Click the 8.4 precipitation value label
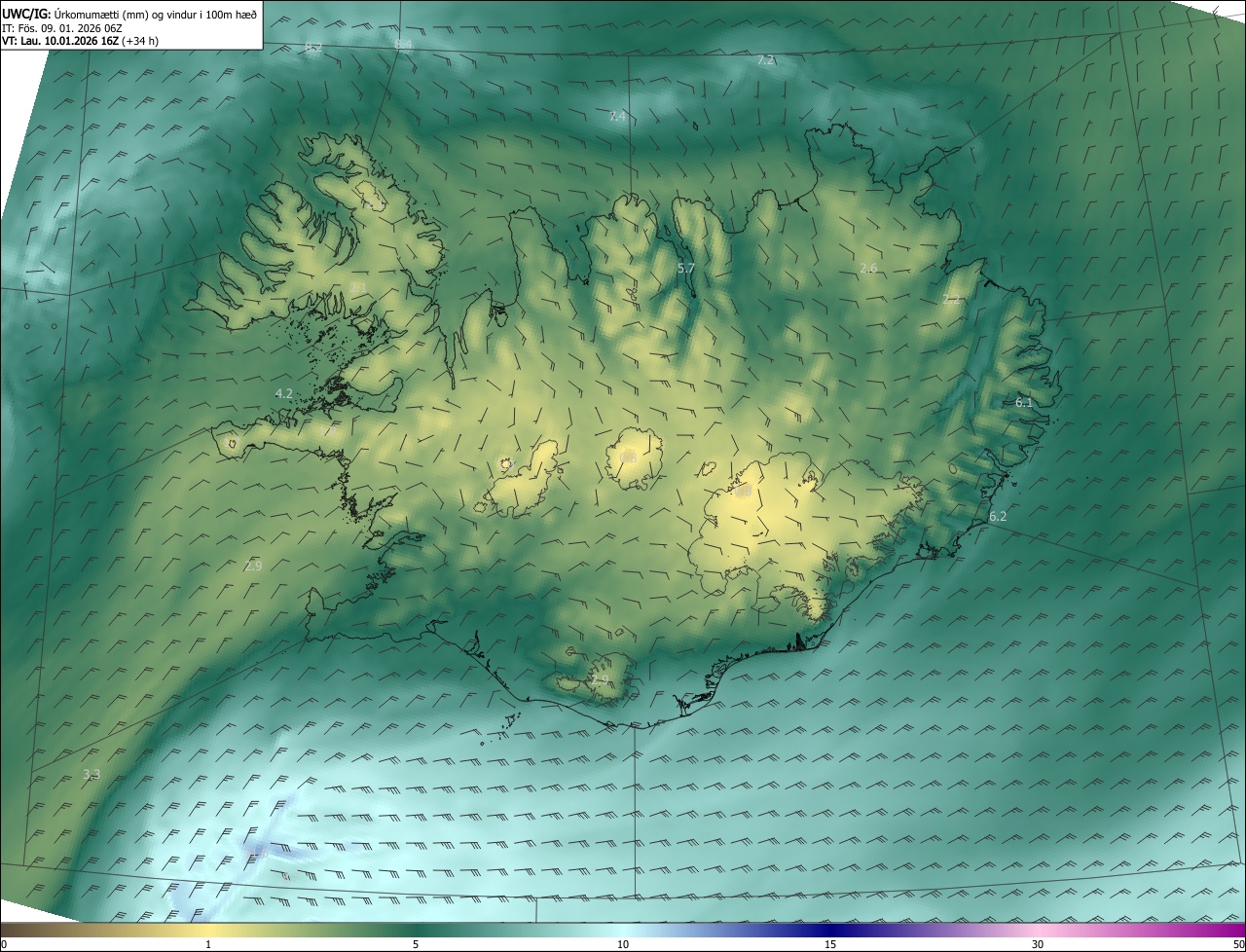This screenshot has height=952, width=1246. click(x=402, y=44)
